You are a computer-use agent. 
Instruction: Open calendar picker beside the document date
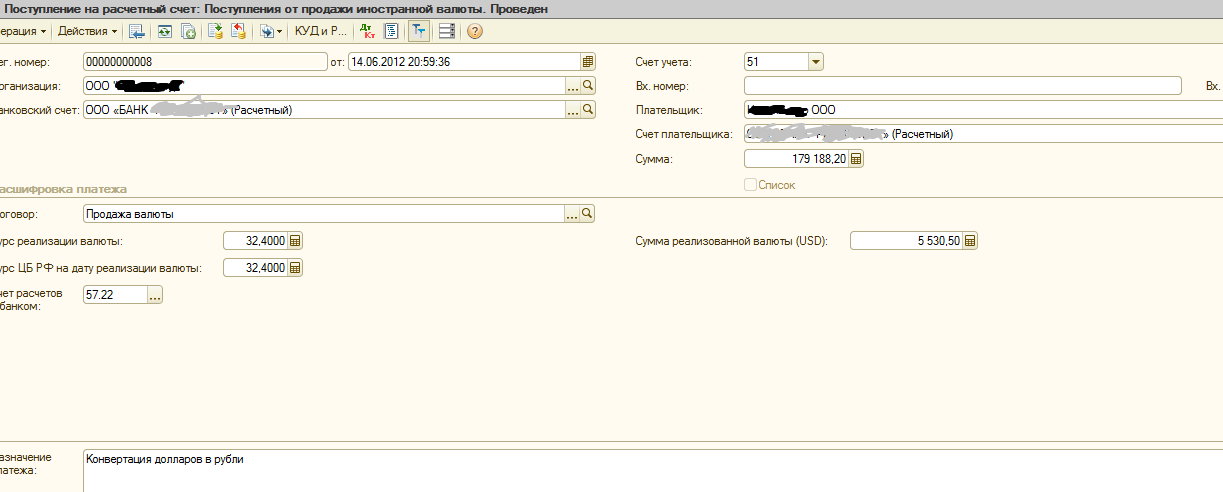pyautogui.click(x=588, y=62)
